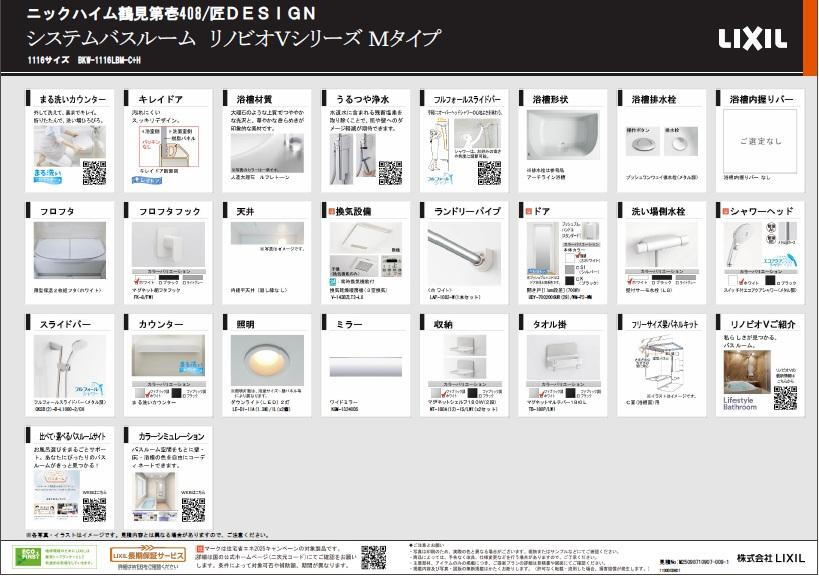819x576 pixels.
Task: Select the 浴槽形状 bathtub image
Action: 561,136
